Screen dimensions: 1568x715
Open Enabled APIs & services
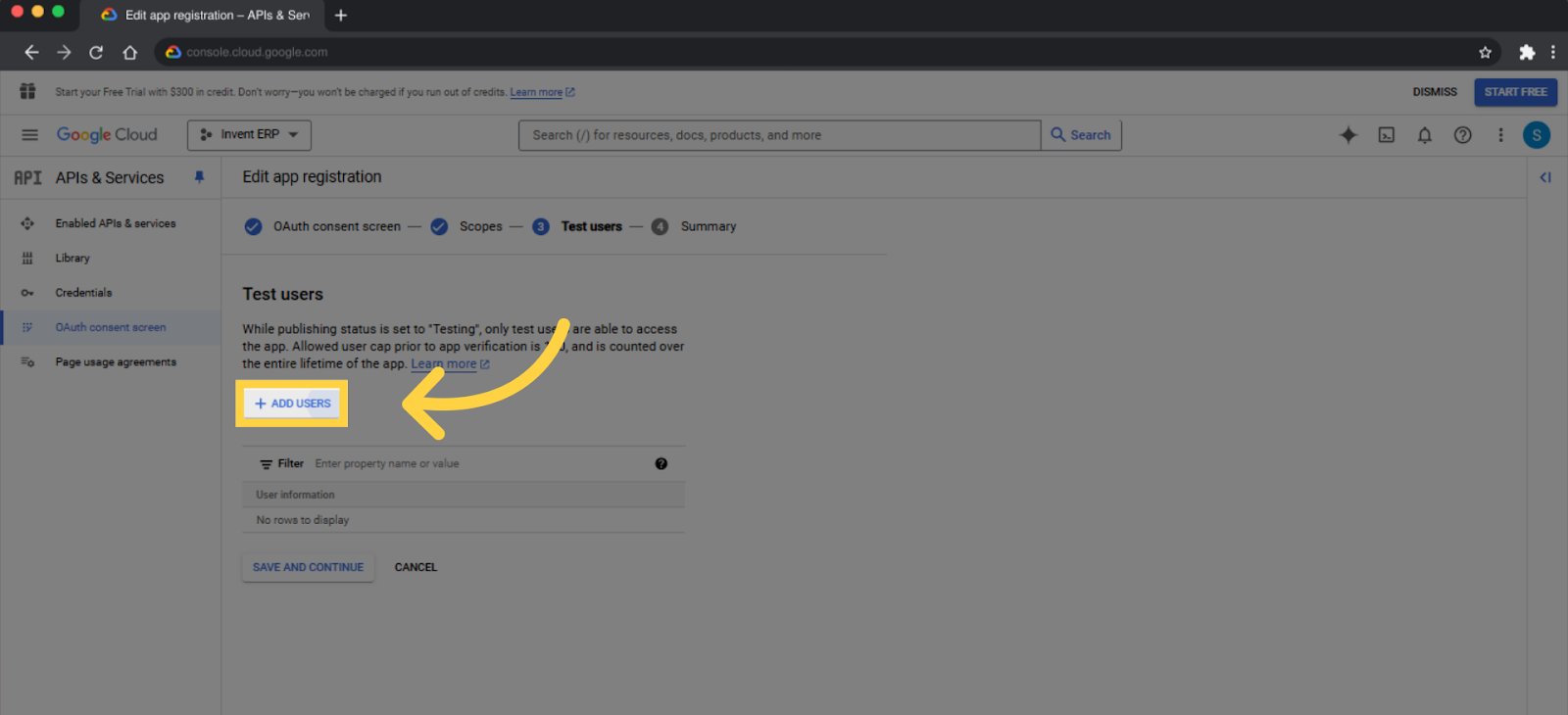click(x=110, y=223)
